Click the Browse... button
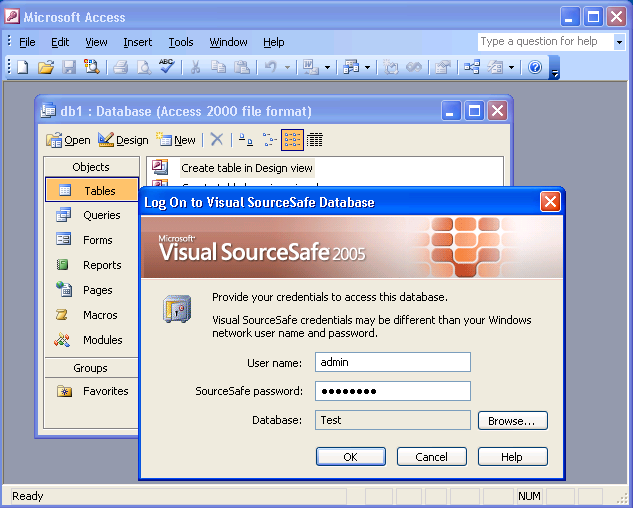Screen dimensions: 633x508 (512, 421)
